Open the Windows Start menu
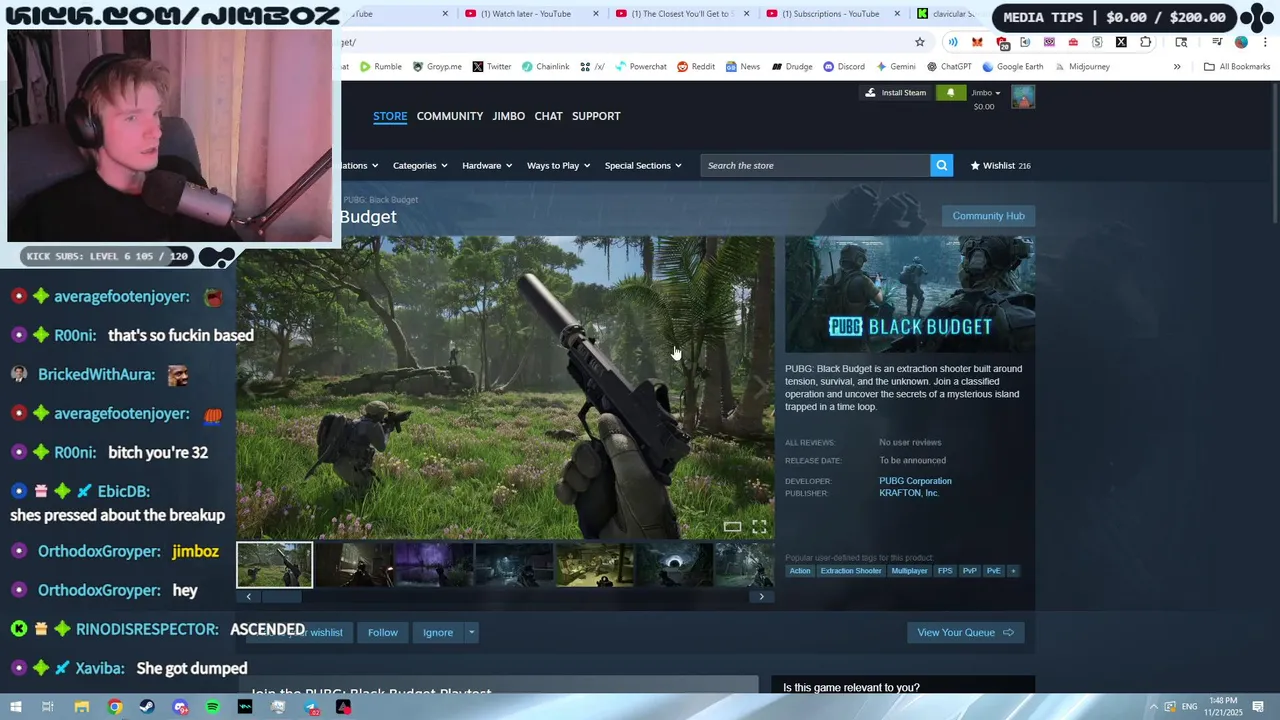This screenshot has height=720, width=1280. pyautogui.click(x=15, y=707)
